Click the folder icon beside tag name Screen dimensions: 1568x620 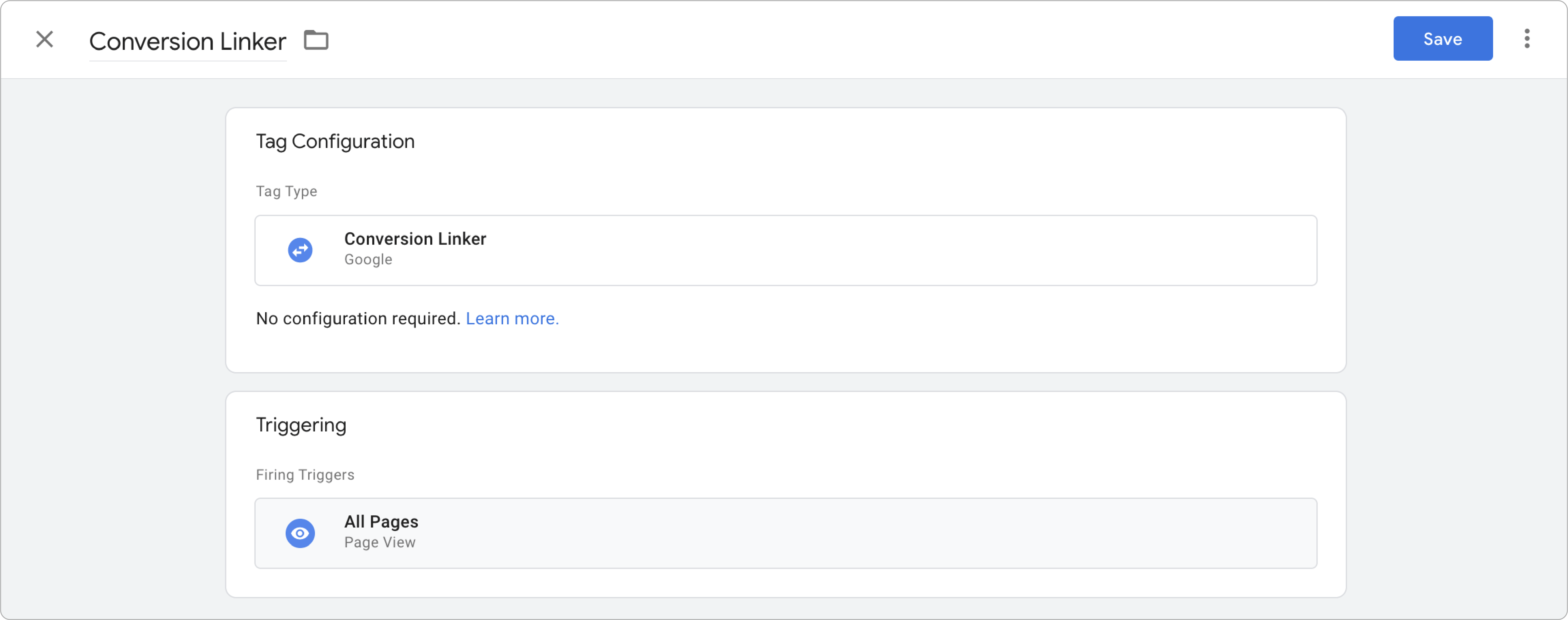click(x=316, y=40)
